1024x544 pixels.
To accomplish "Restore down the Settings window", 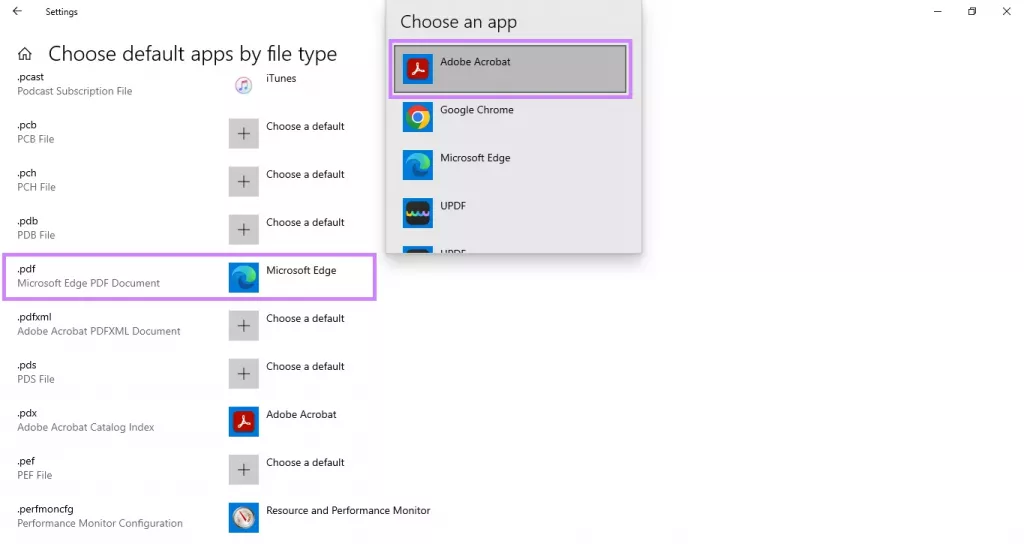I will pyautogui.click(x=972, y=11).
